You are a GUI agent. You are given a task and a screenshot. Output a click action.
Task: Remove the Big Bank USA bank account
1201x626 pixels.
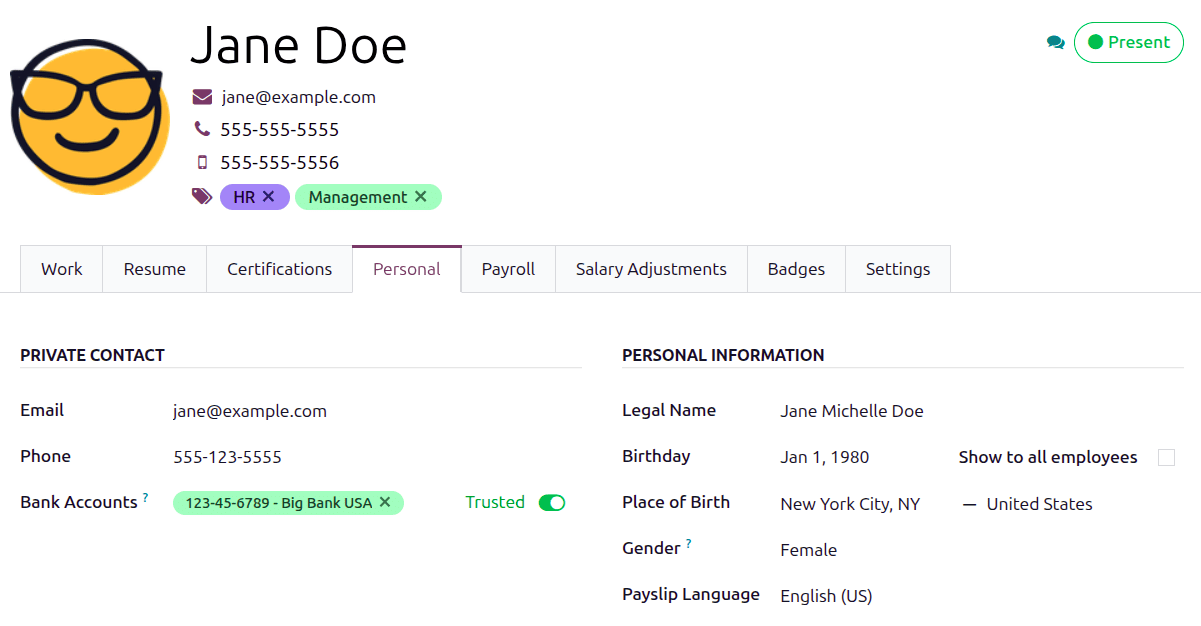[385, 503]
